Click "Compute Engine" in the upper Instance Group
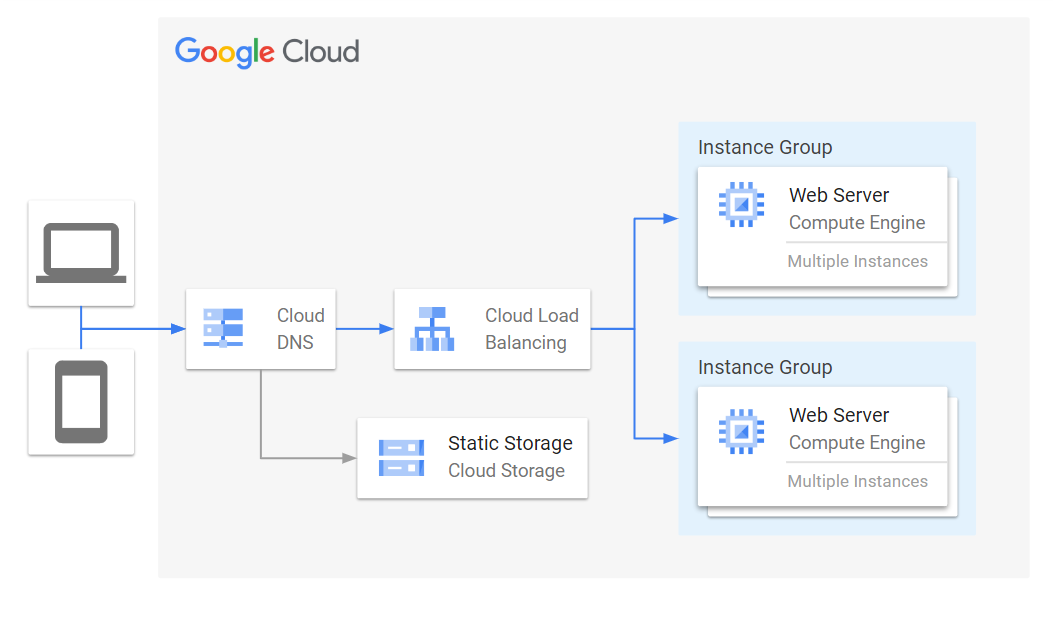The image size is (1053, 617). [x=857, y=223]
